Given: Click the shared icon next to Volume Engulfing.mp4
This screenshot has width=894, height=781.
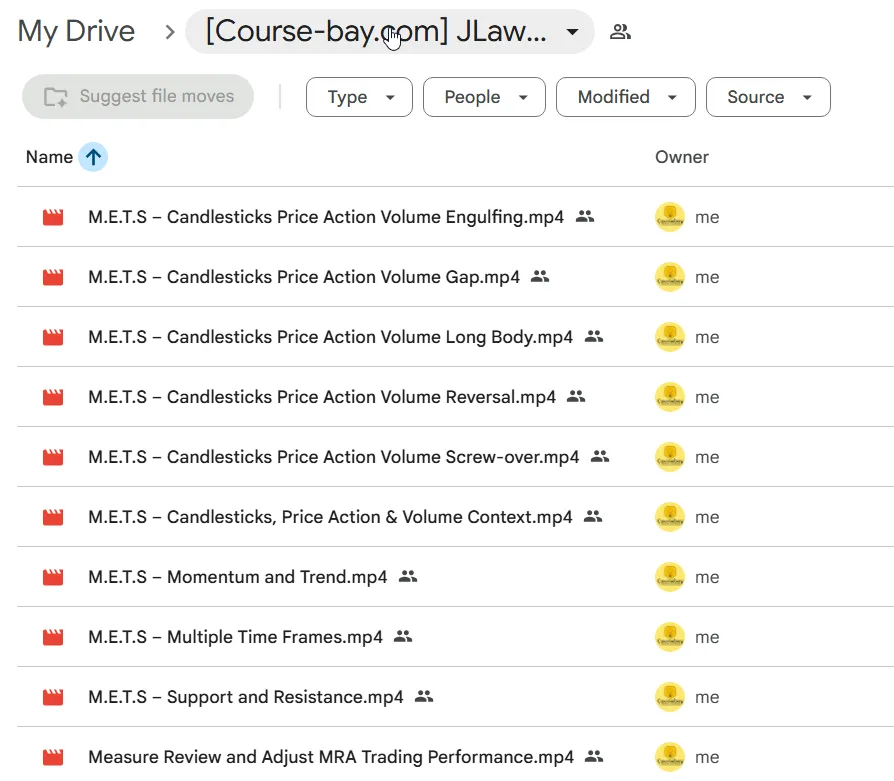Looking at the screenshot, I should tap(585, 217).
